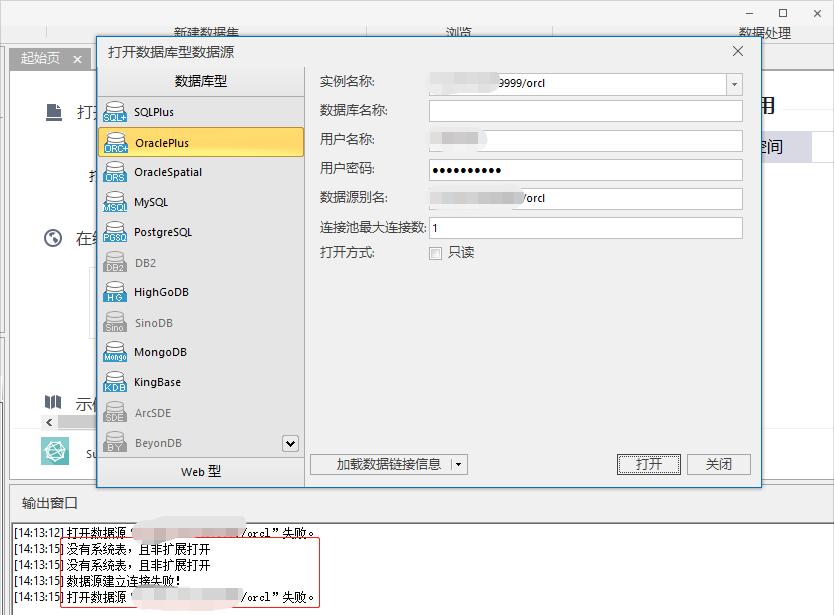This screenshot has height=615, width=834.
Task: Click the DB2 database icon
Action: [115, 262]
